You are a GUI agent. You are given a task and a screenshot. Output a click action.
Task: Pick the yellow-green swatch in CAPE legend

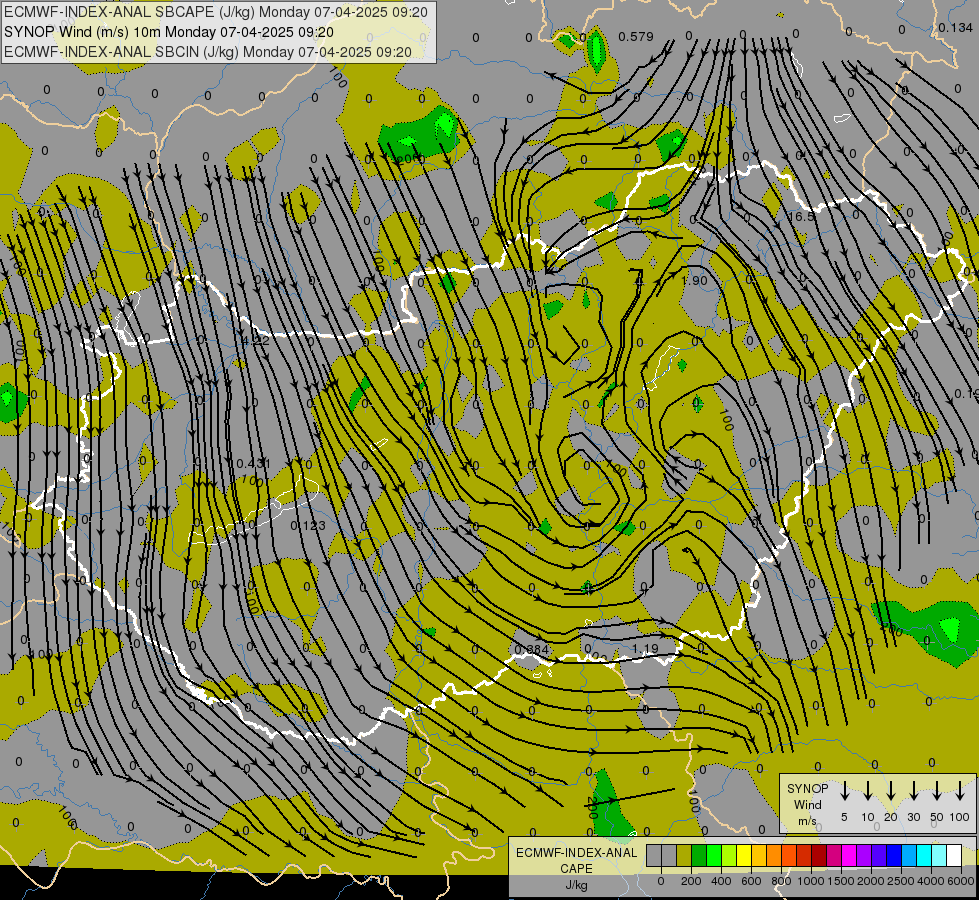[x=730, y=855]
